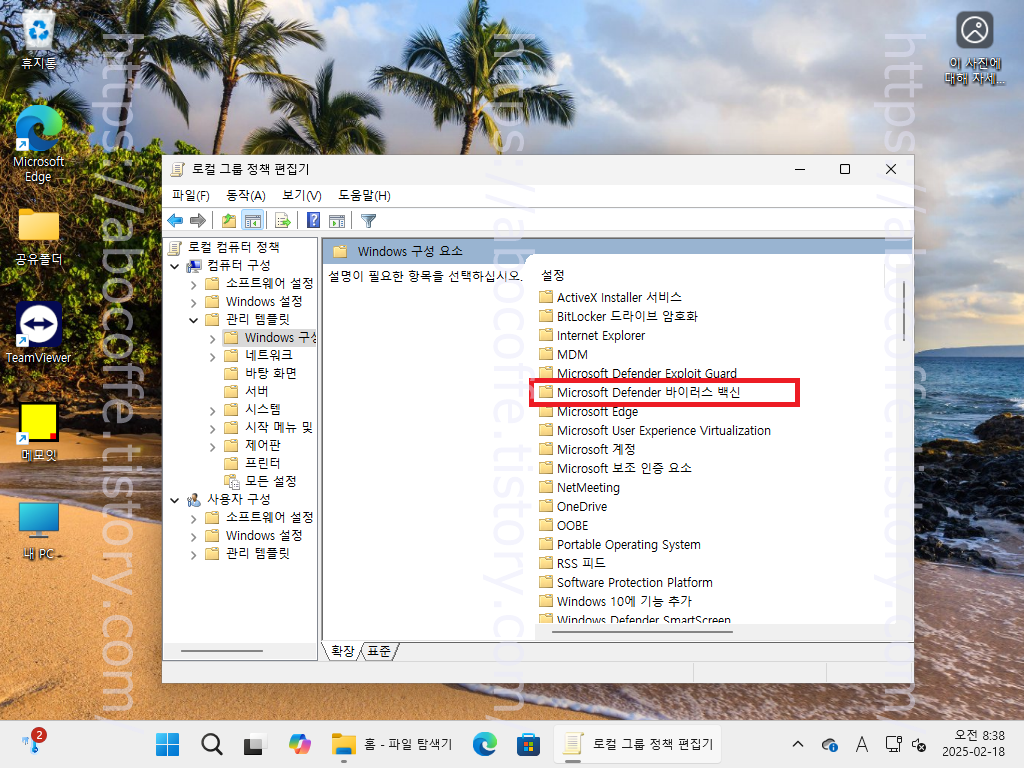Open the 내 PC desktop icon
Image resolution: width=1024 pixels, height=768 pixels.
[39, 531]
